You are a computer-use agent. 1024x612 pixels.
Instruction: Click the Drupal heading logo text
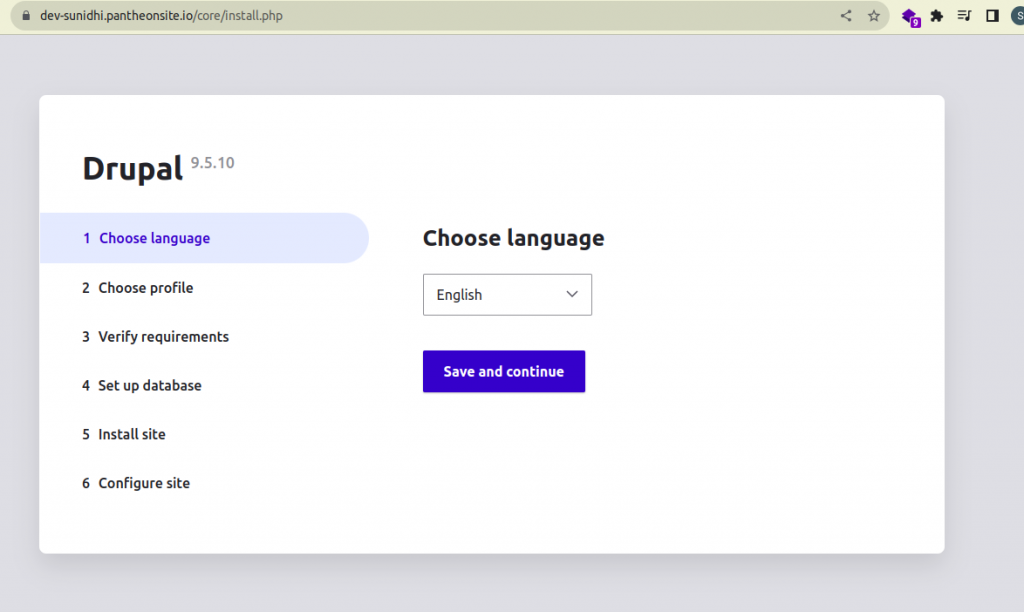[132, 169]
